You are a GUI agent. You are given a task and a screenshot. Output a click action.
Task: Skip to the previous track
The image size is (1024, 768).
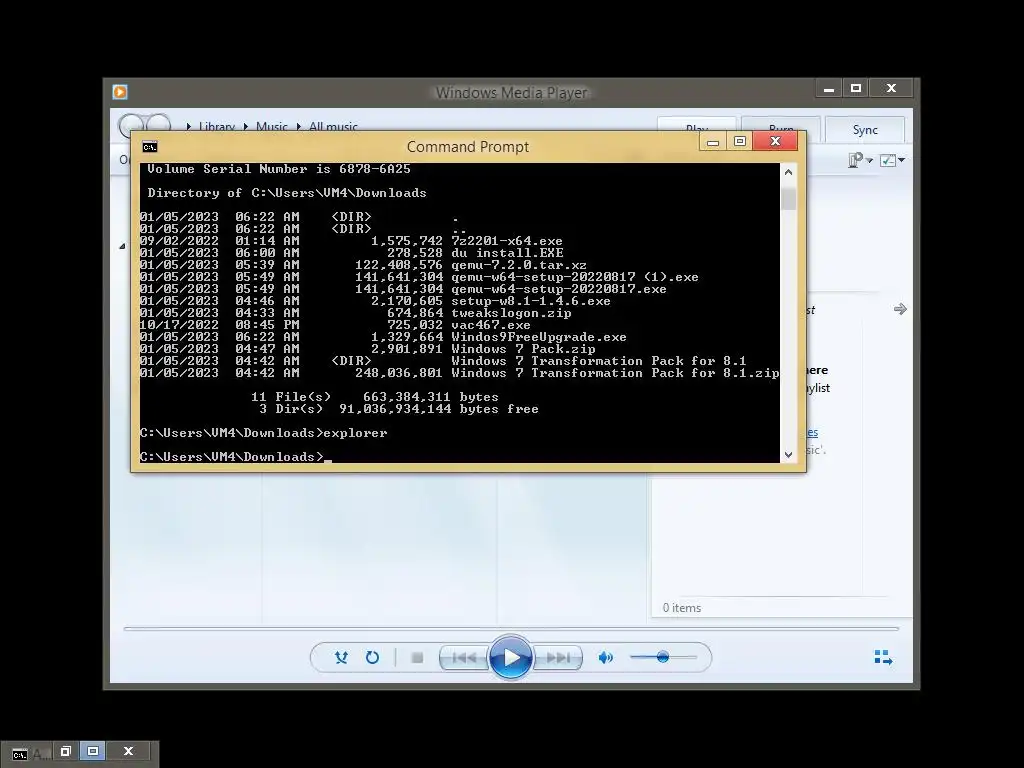coord(464,658)
